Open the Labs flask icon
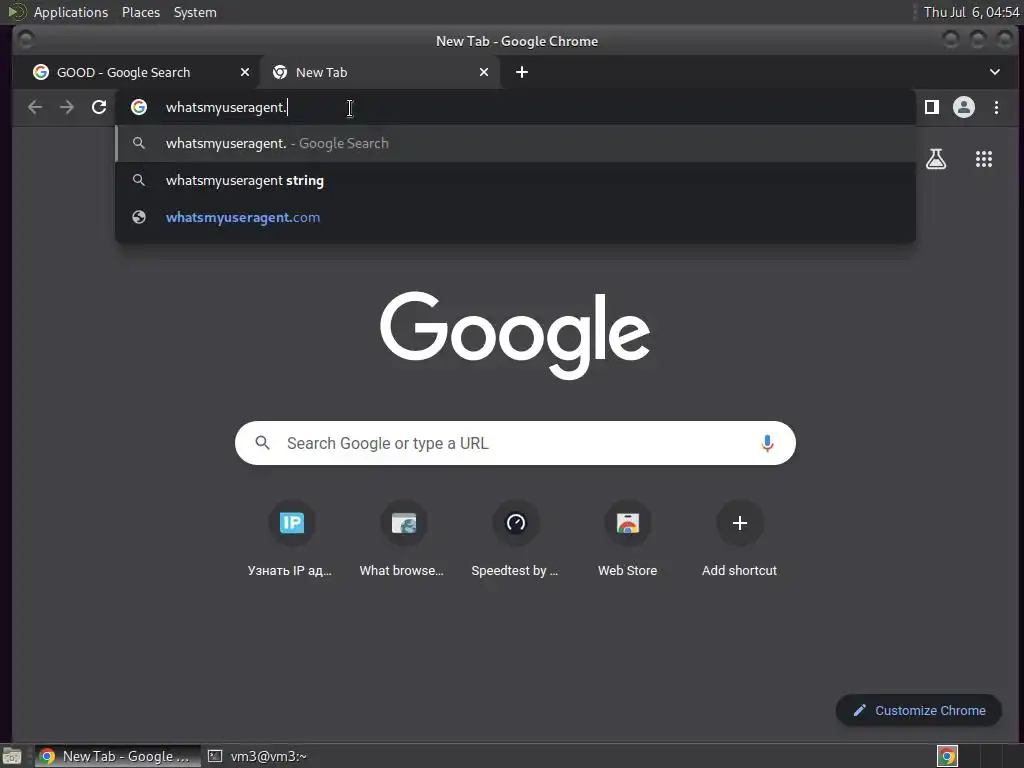Viewport: 1024px width, 768px height. click(x=936, y=159)
